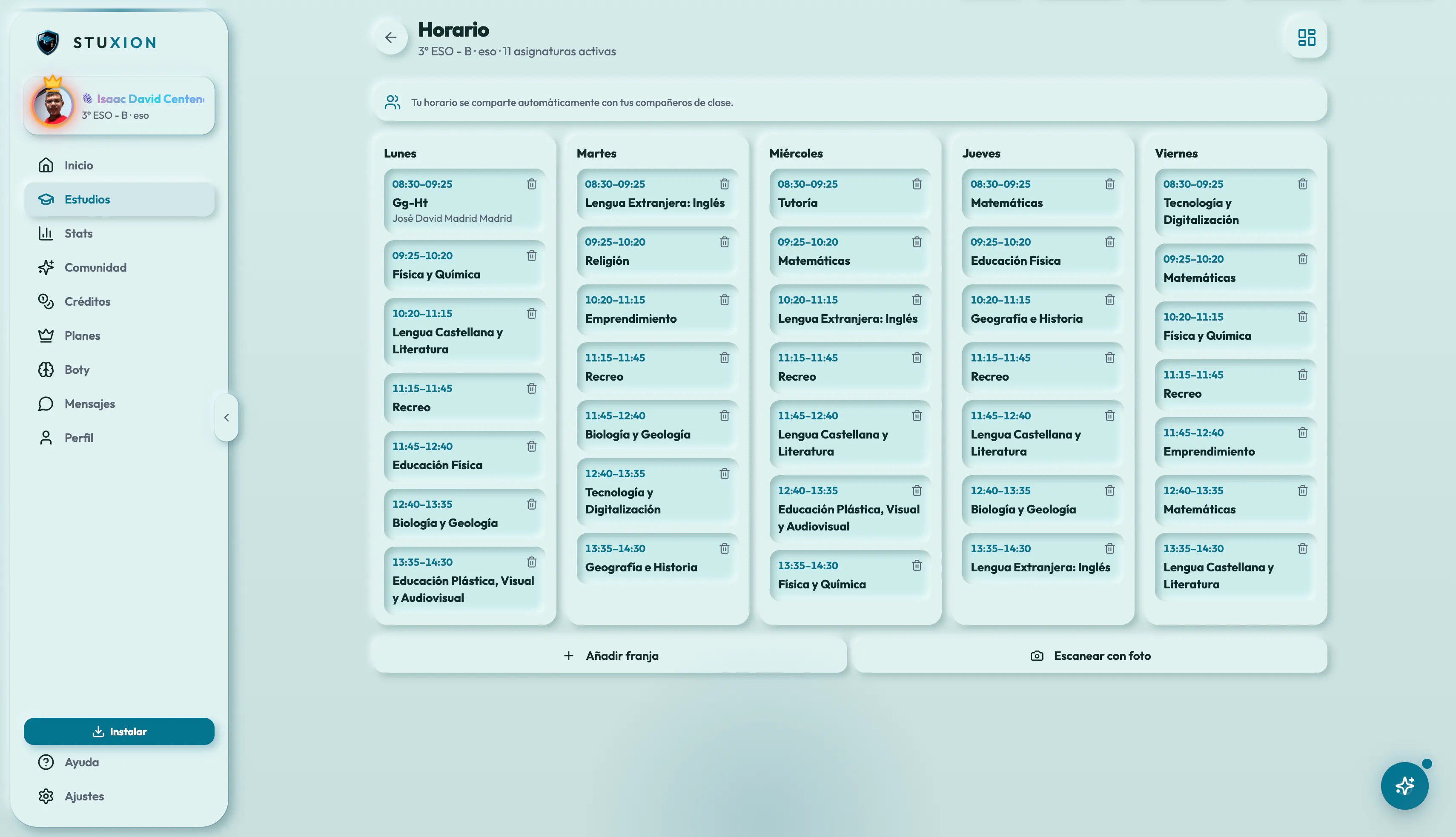Image resolution: width=1456 pixels, height=837 pixels.
Task: Select Lunes Lengua Castellana y Literatura slot
Action: (x=464, y=332)
